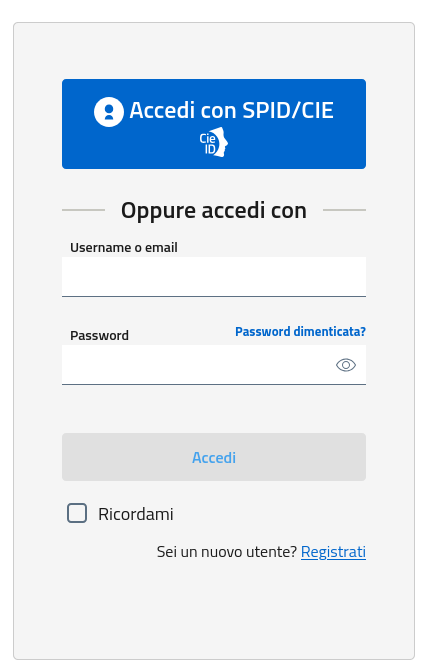This screenshot has height=666, width=422.
Task: Click the user avatar icon on SPID button
Action: click(x=109, y=112)
